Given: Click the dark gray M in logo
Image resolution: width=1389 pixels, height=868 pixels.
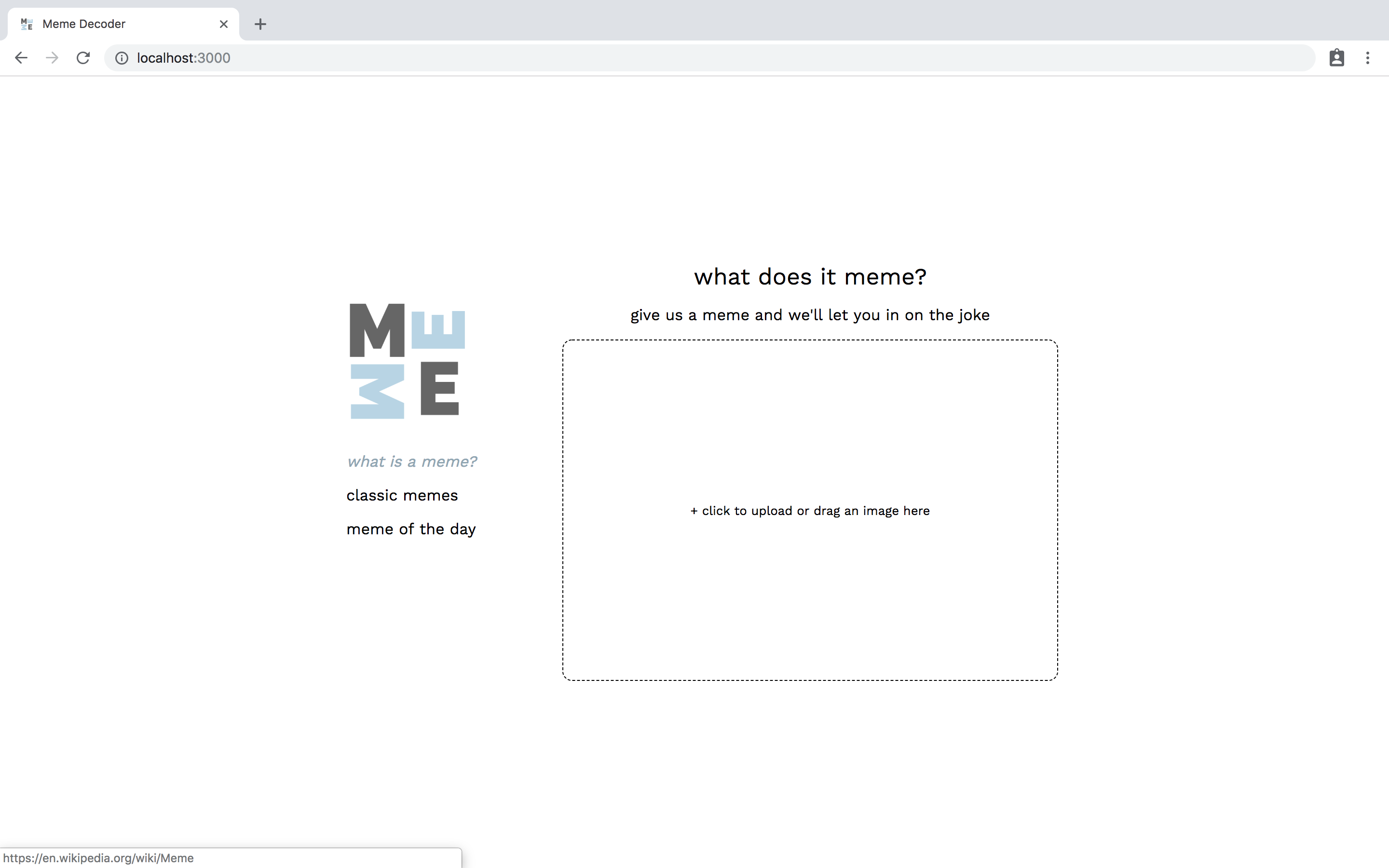Looking at the screenshot, I should (x=377, y=331).
